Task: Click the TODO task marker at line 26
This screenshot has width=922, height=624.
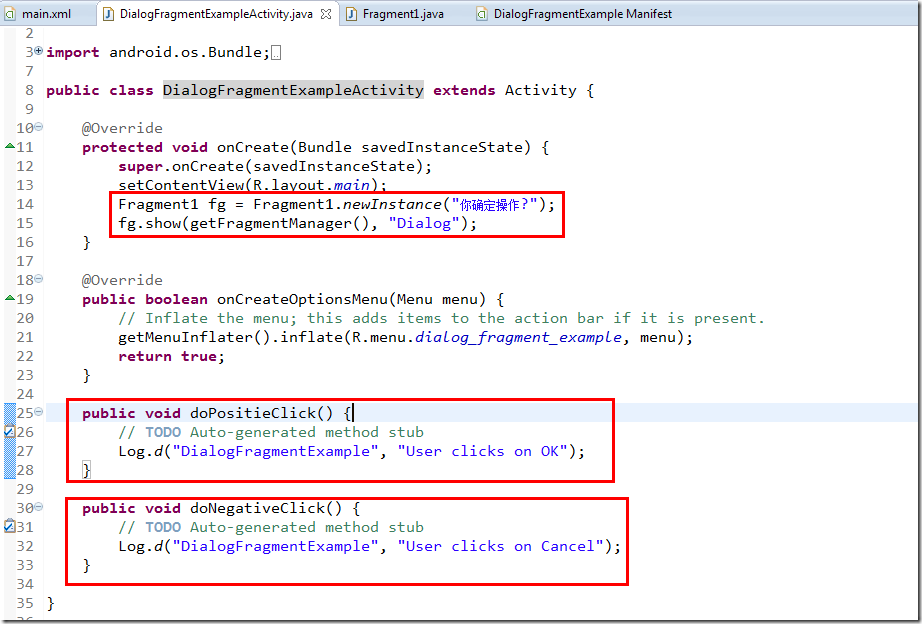Action: coord(9,432)
